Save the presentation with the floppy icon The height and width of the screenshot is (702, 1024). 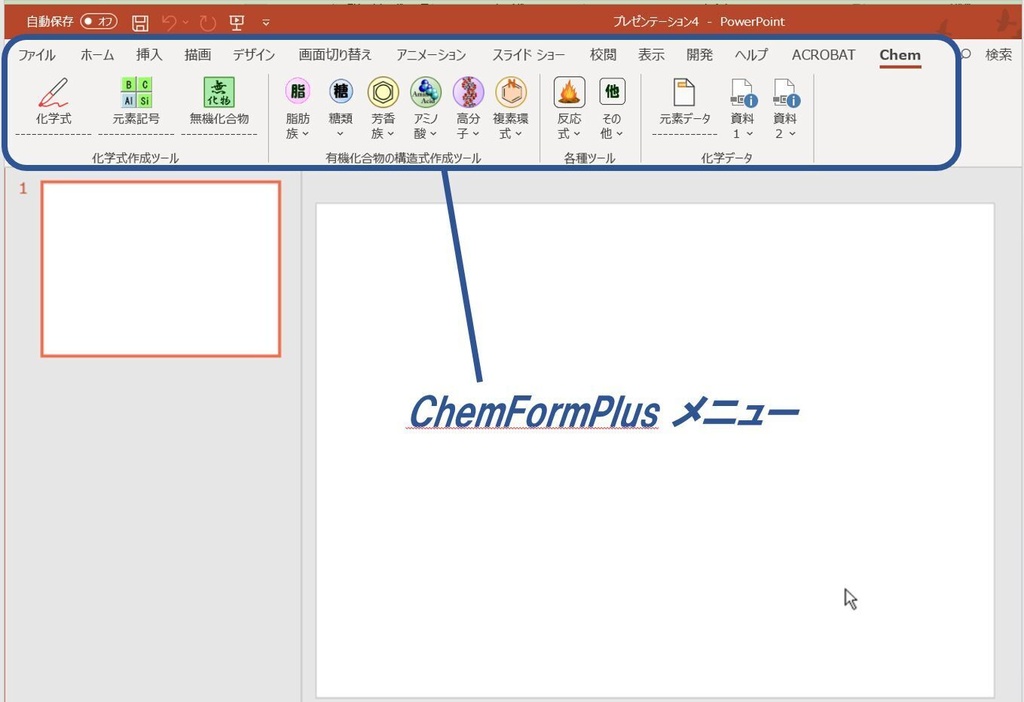point(140,23)
